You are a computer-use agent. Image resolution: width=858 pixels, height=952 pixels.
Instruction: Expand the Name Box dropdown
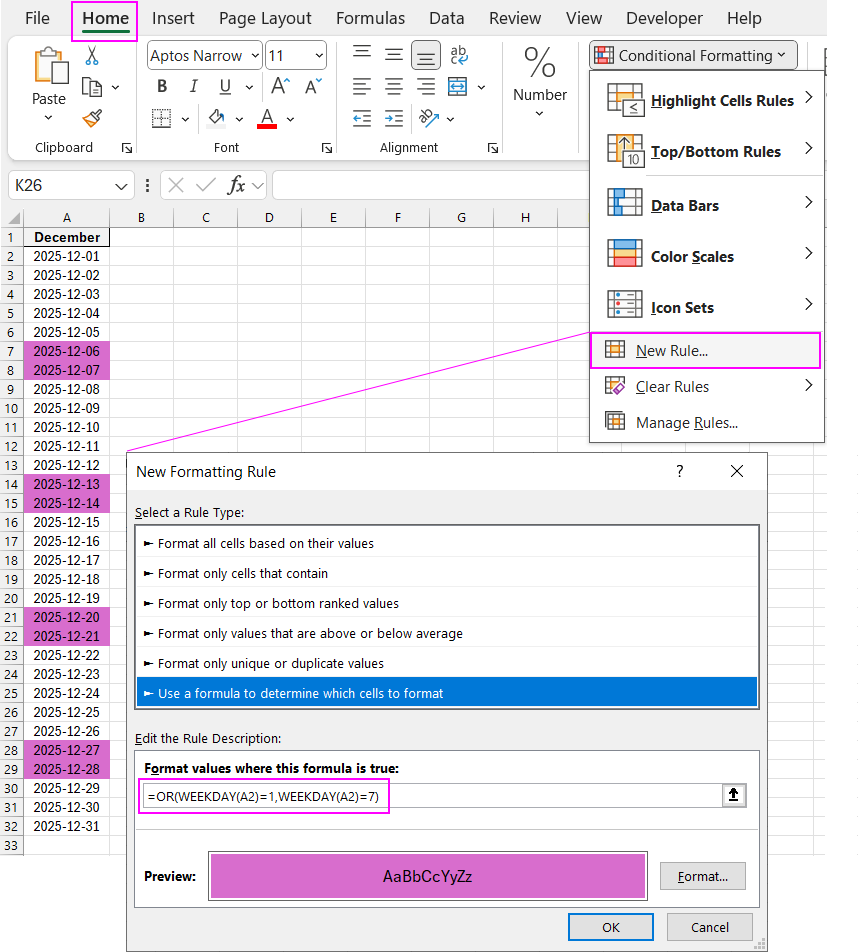pos(122,186)
